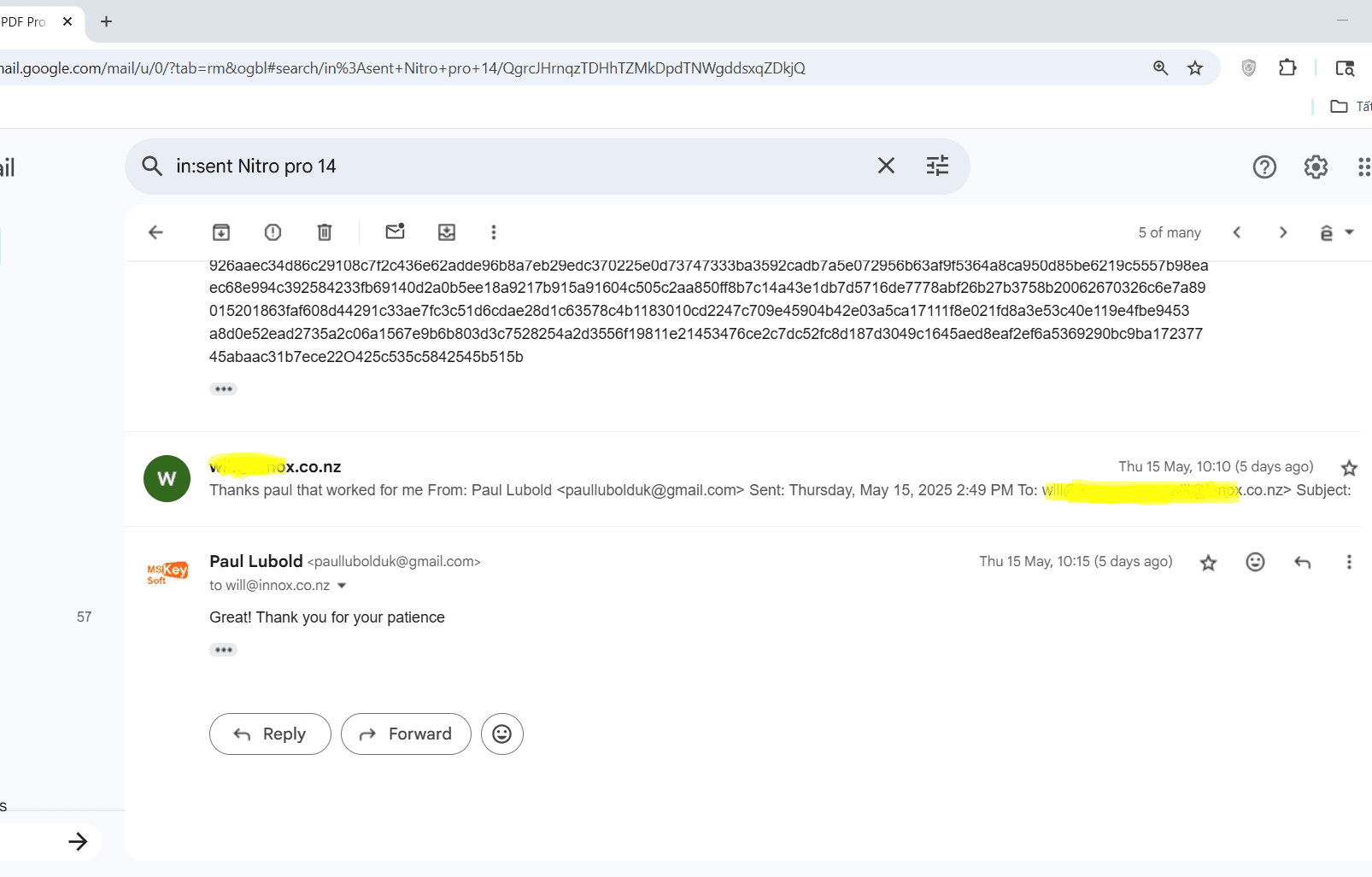Open the search options filter icon
The height and width of the screenshot is (877, 1372).
click(937, 166)
